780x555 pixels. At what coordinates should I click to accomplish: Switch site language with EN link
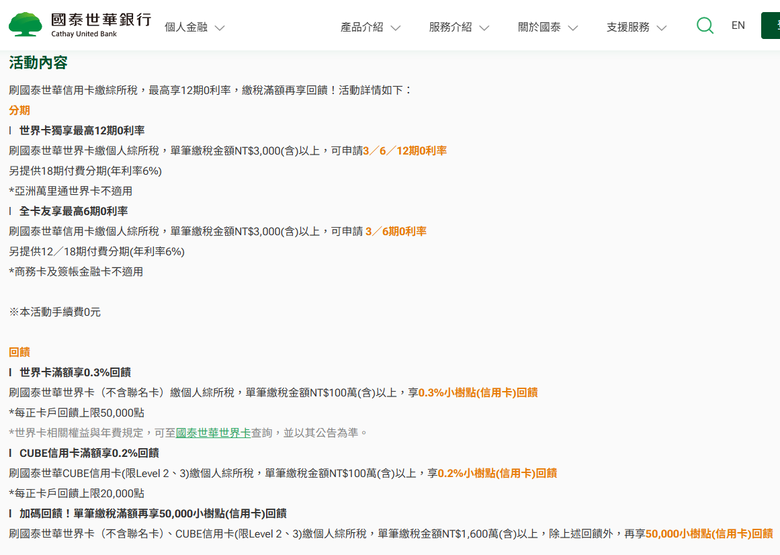[738, 25]
